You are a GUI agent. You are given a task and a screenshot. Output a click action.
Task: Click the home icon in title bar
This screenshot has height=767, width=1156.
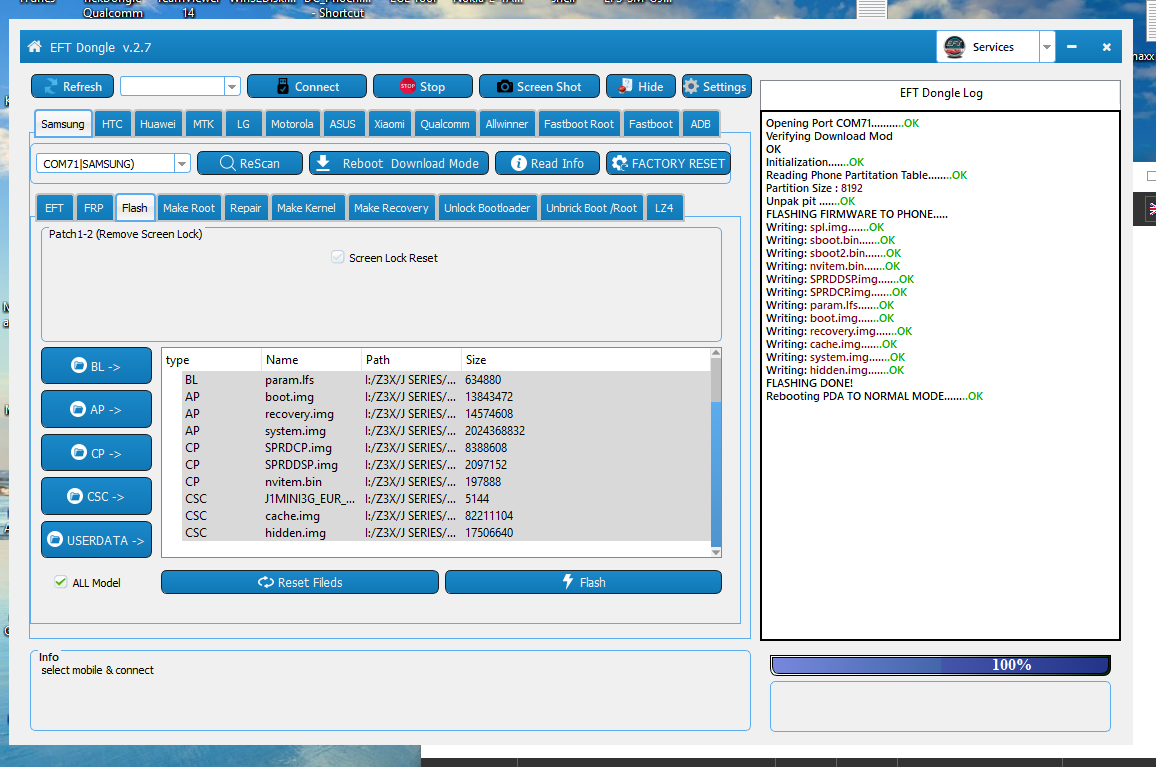coord(35,47)
